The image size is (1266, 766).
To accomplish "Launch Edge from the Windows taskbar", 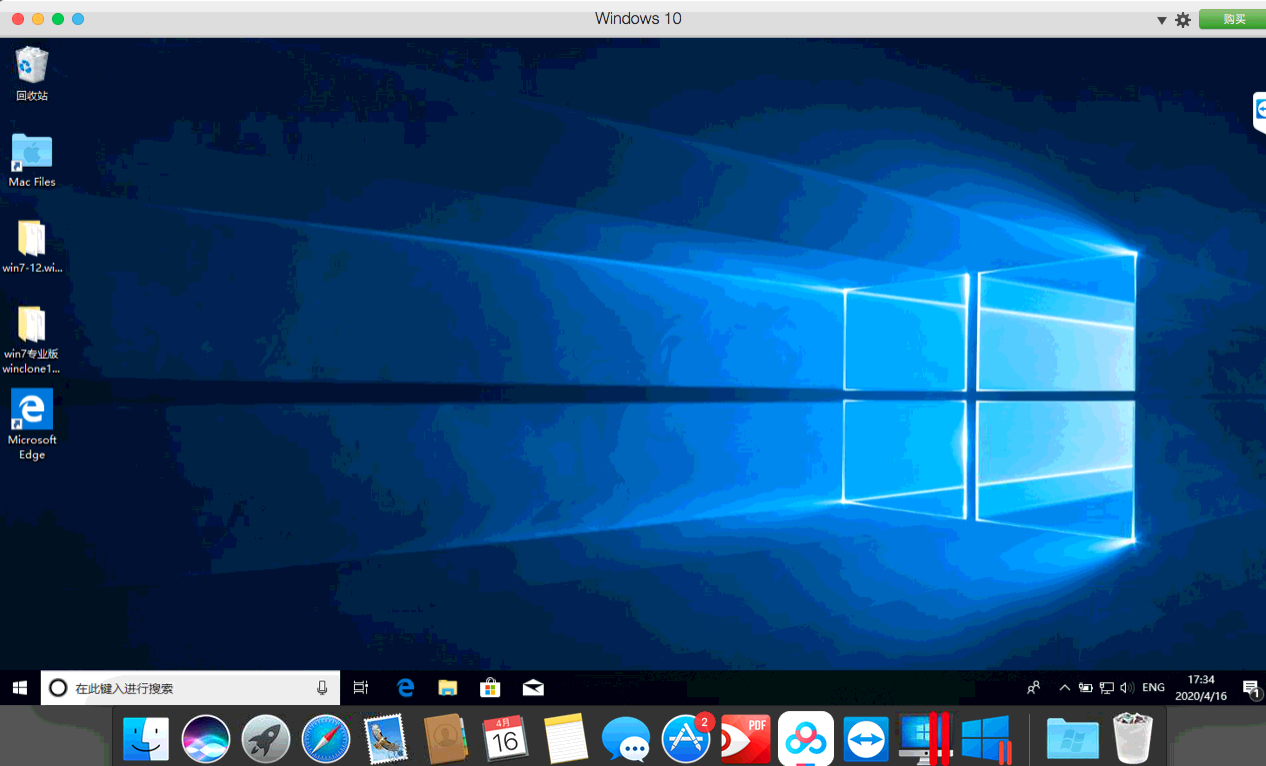I will click(x=405, y=688).
